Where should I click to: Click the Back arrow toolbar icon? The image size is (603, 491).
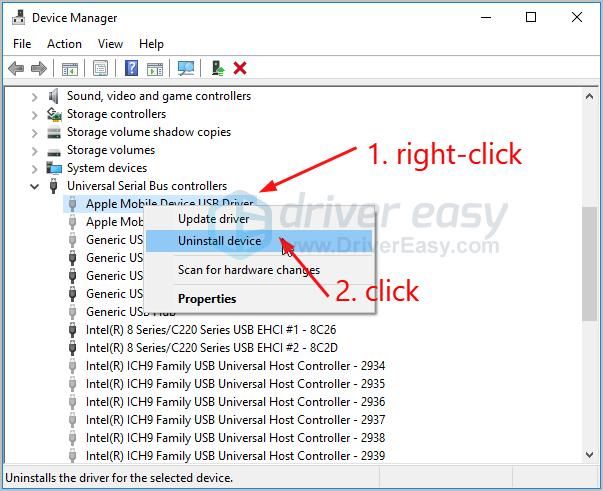pos(16,68)
